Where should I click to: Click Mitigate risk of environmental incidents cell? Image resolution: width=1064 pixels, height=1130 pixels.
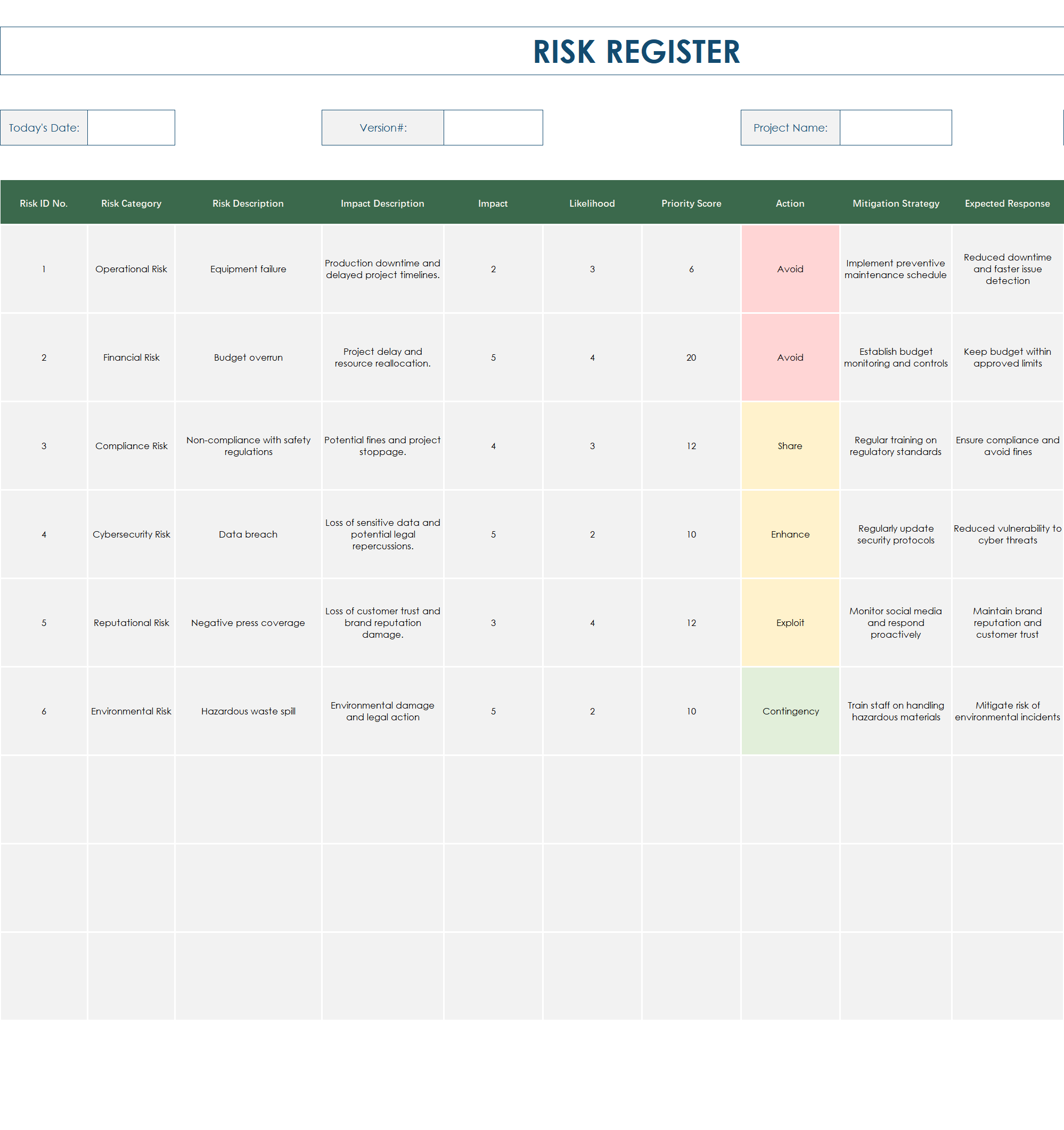[1008, 711]
